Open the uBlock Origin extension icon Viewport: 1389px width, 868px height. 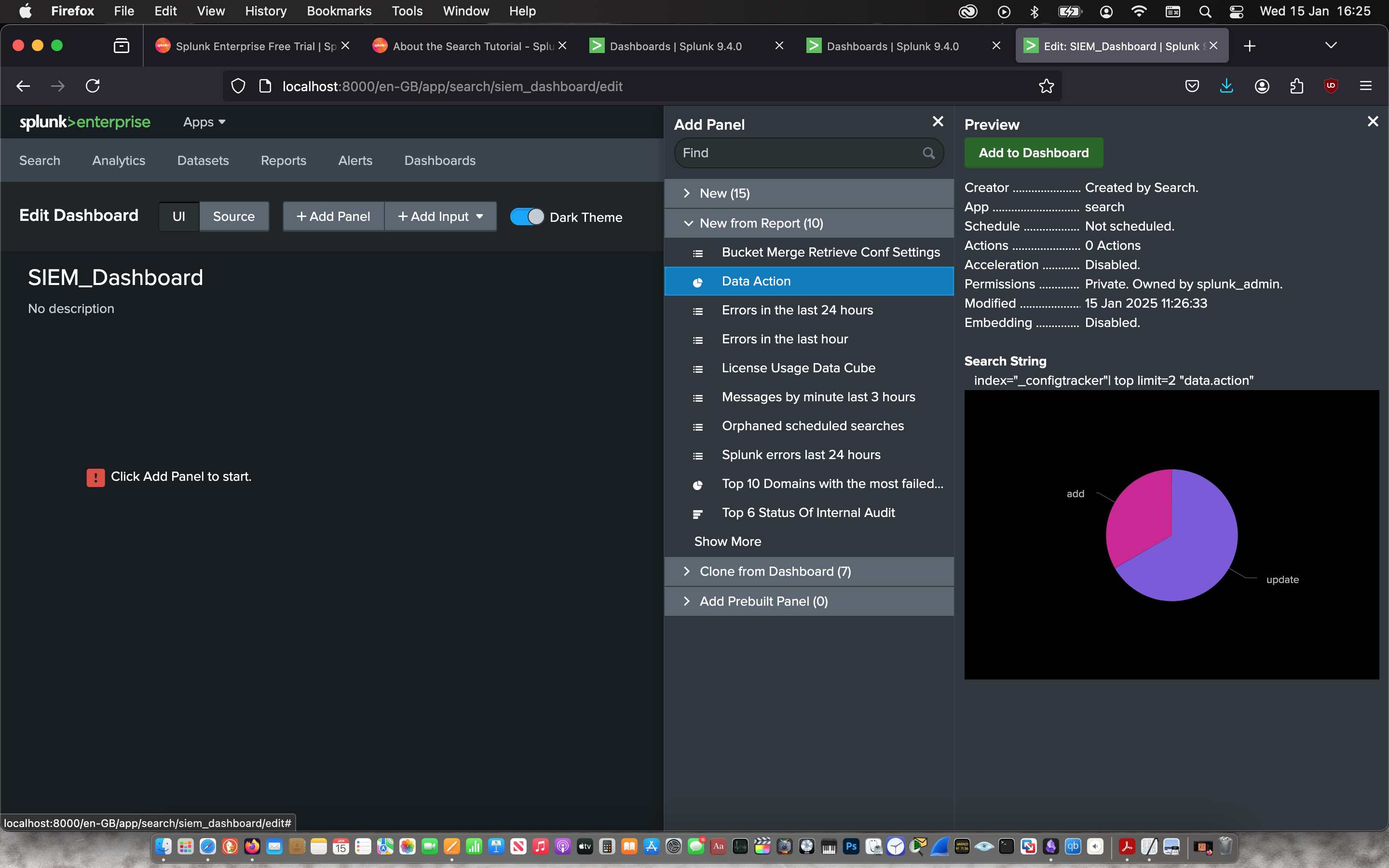(1331, 86)
